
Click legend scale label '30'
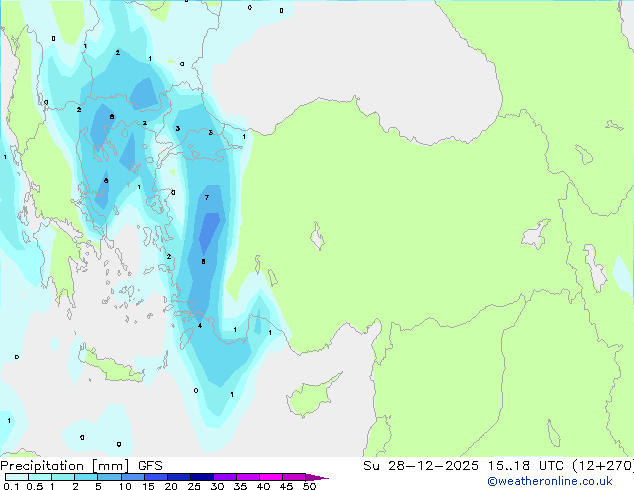217,486
